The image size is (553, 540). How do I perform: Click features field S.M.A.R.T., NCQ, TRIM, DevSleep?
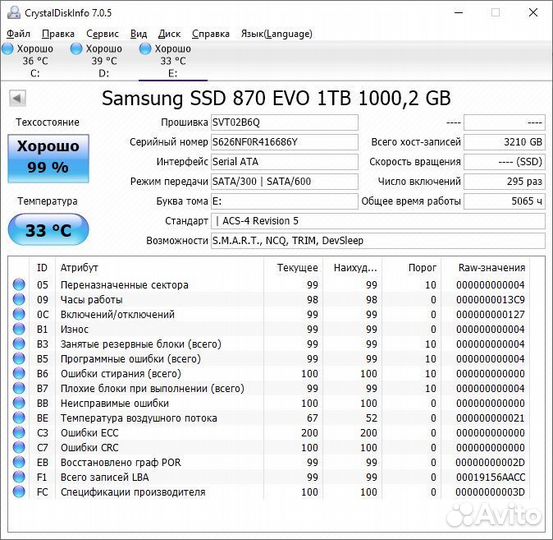point(378,241)
